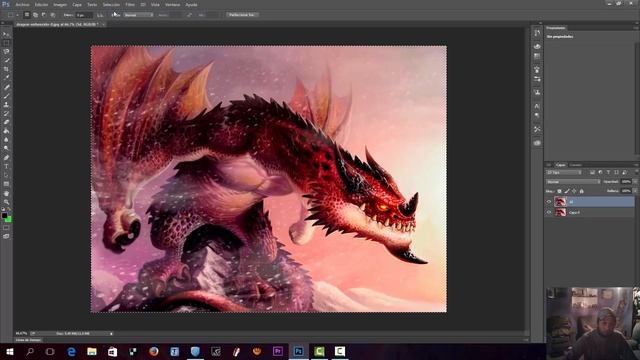The height and width of the screenshot is (360, 640).
Task: Select the History Brush tool
Action: coord(6,114)
